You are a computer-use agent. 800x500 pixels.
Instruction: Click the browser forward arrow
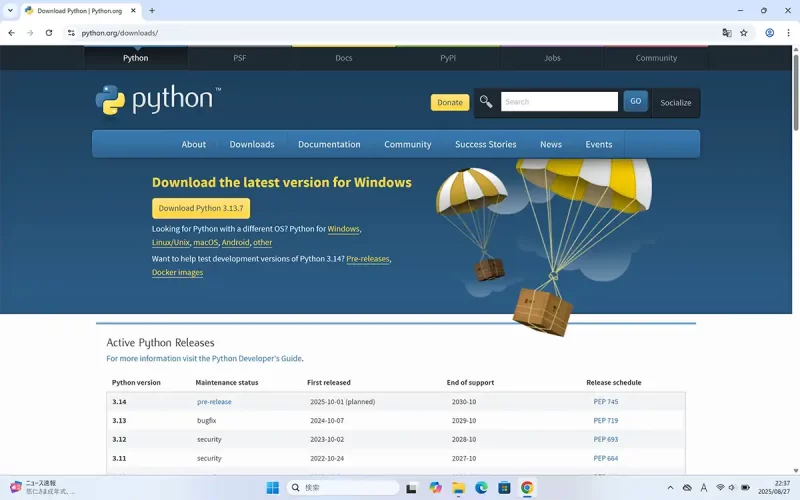[x=30, y=33]
